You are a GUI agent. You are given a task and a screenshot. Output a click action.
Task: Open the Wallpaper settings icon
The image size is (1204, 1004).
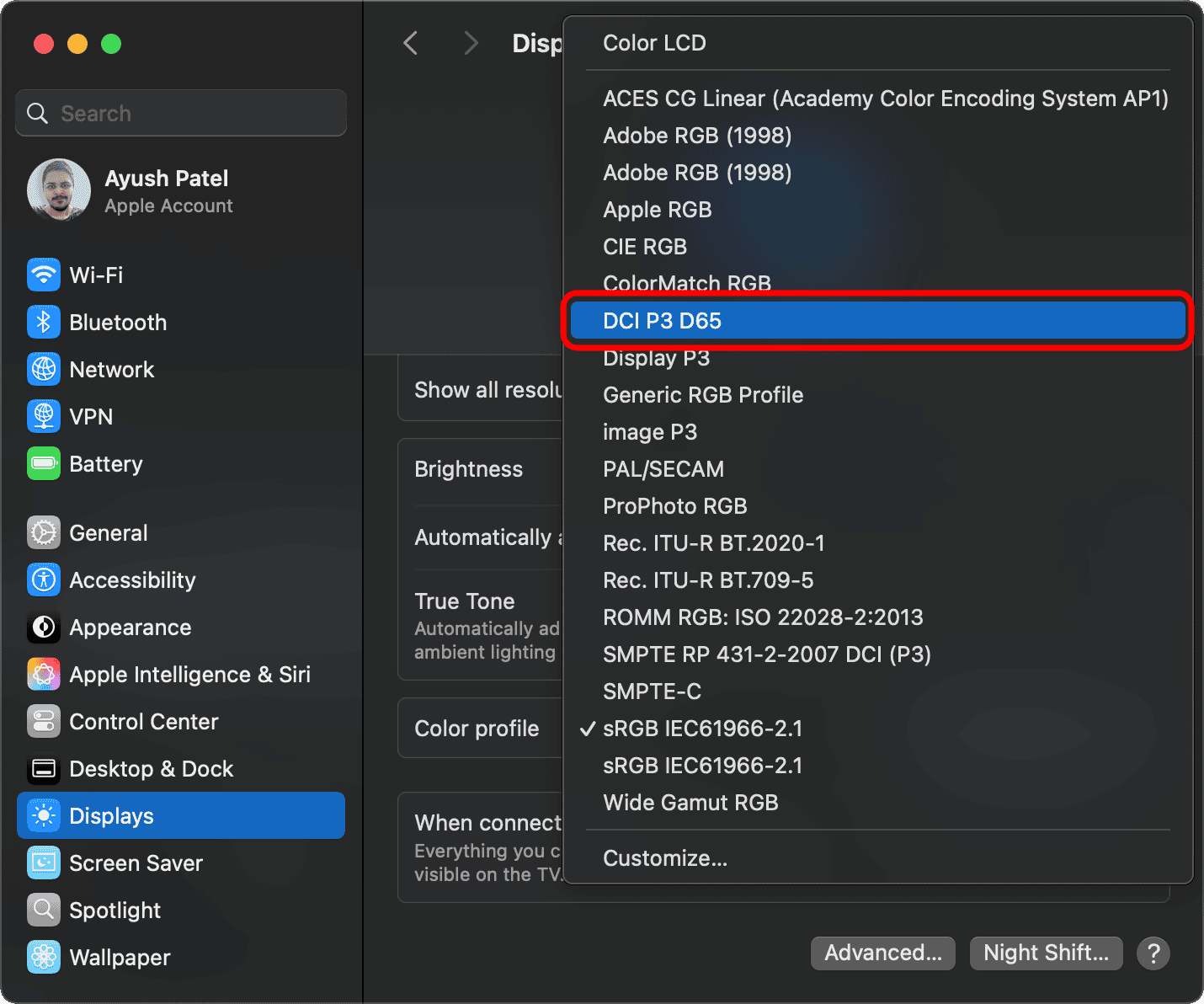pos(44,957)
